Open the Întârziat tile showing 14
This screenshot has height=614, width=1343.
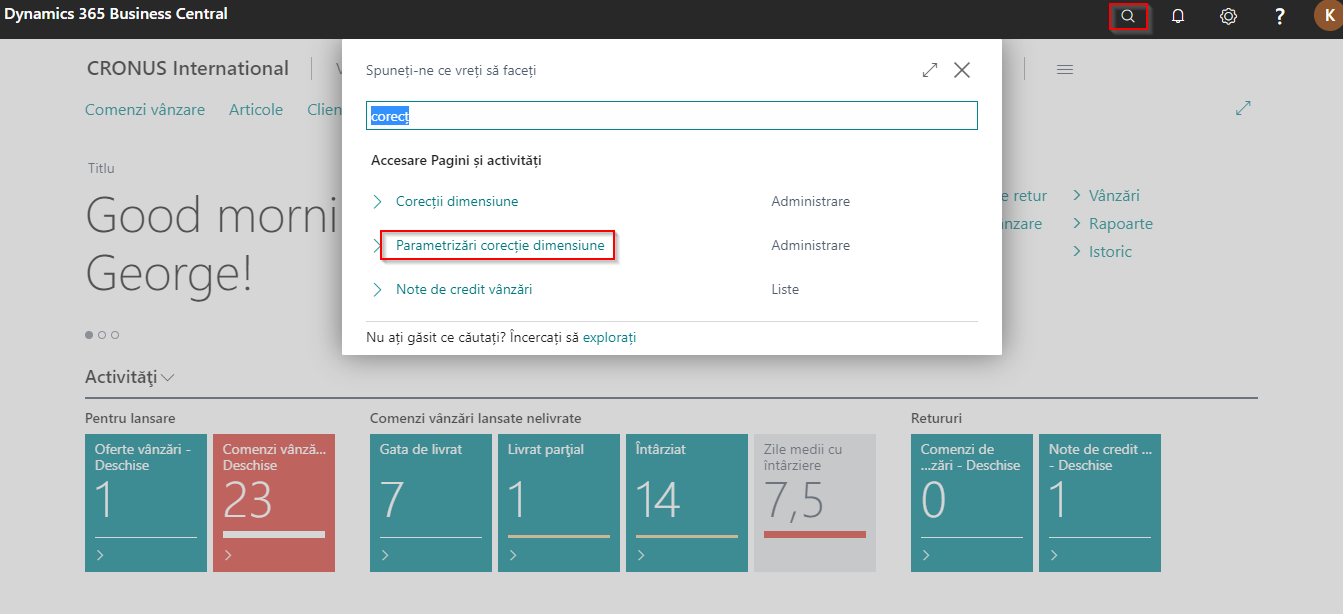click(686, 502)
